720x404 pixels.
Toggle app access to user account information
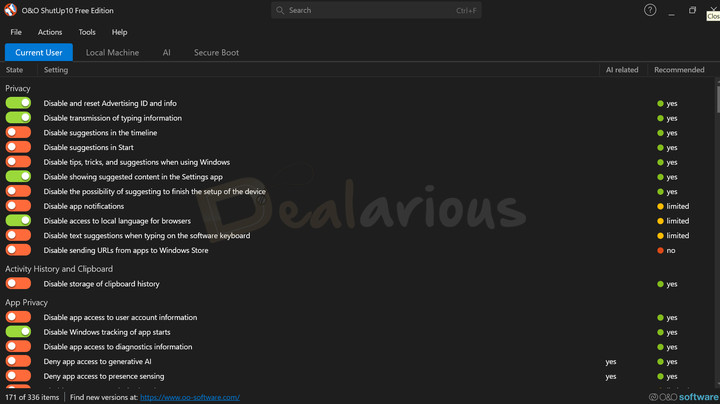(x=18, y=317)
